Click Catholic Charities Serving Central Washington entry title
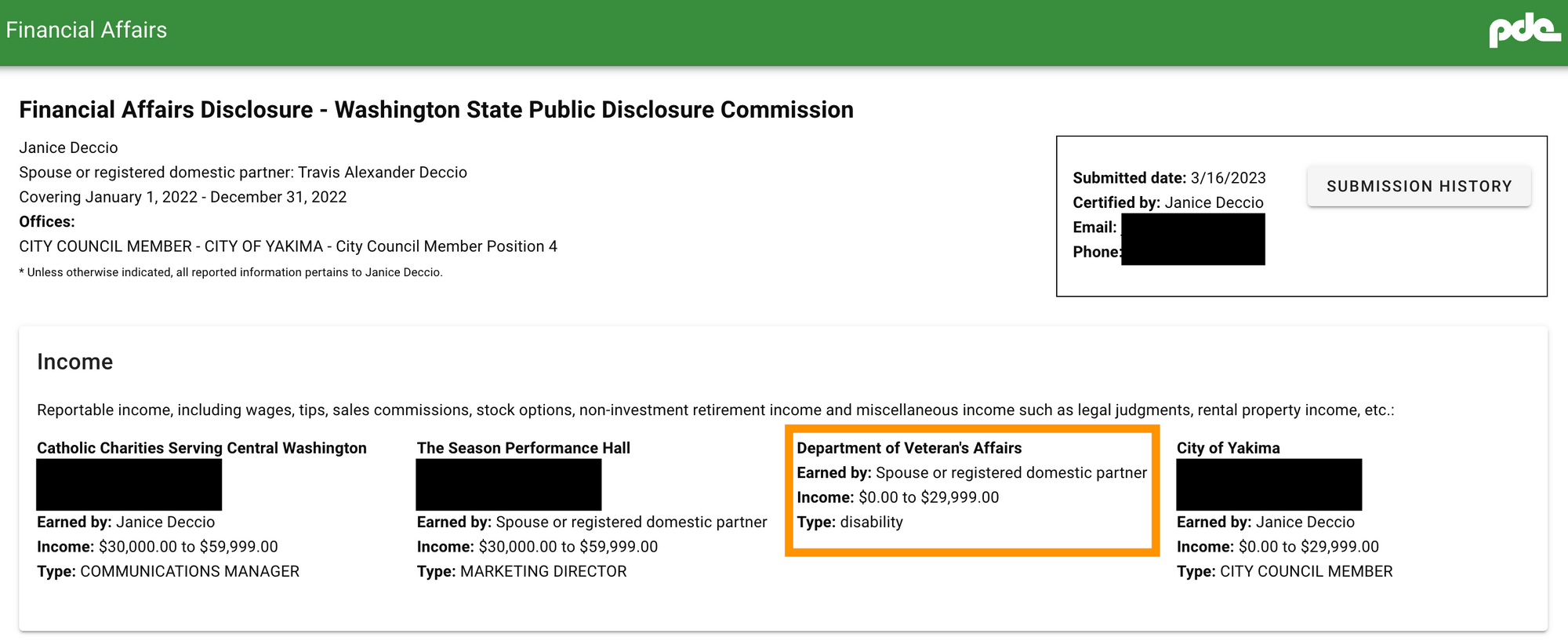Image resolution: width=1568 pixels, height=641 pixels. coord(201,448)
